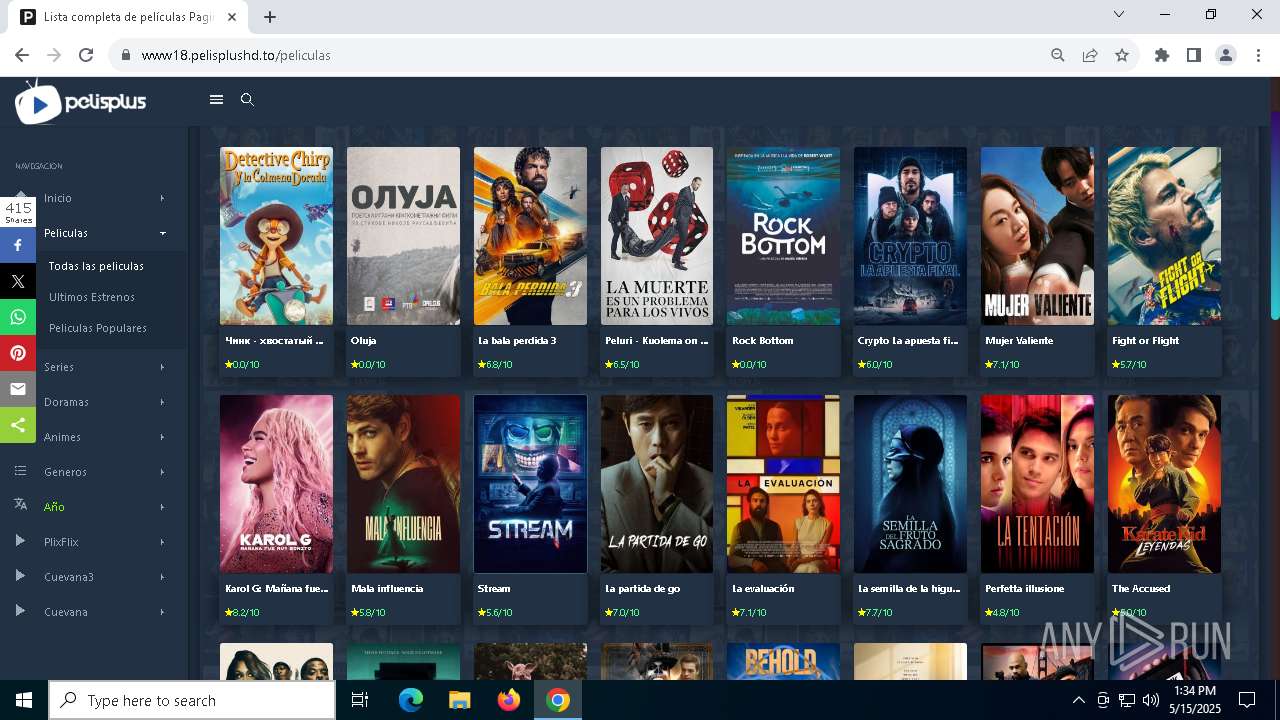Open Chrome profile avatar
Screen dimensions: 1280x720
click(1226, 55)
